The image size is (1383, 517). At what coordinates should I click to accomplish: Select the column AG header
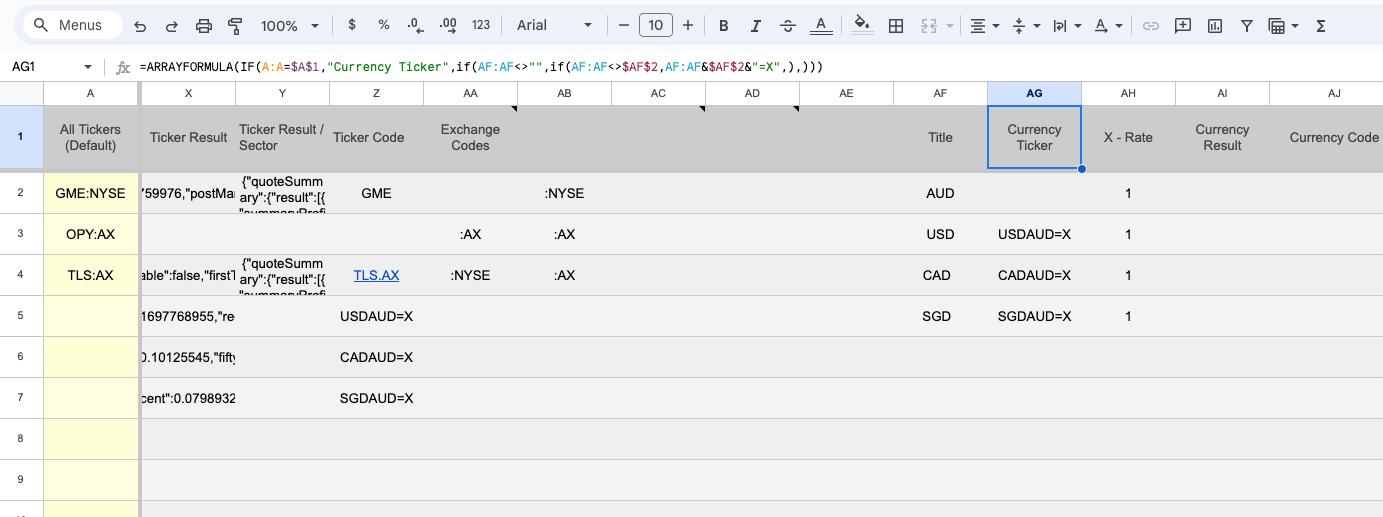[x=1034, y=93]
